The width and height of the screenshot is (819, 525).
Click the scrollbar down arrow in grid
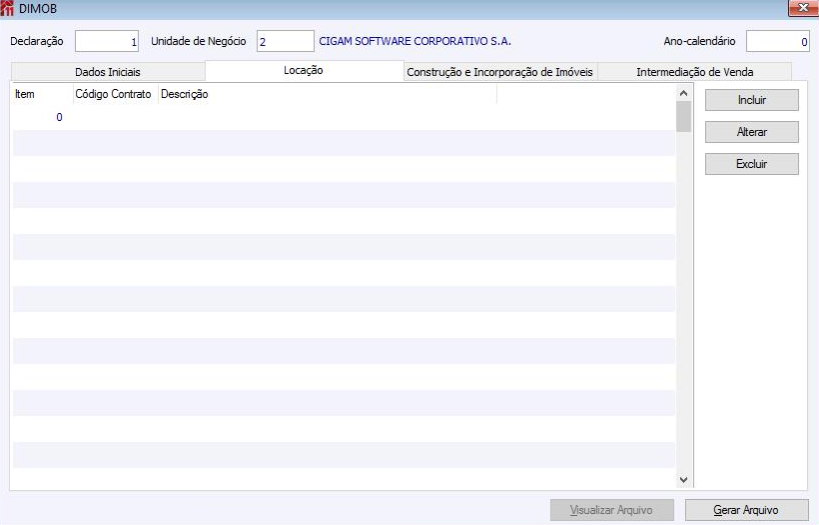pos(683,480)
